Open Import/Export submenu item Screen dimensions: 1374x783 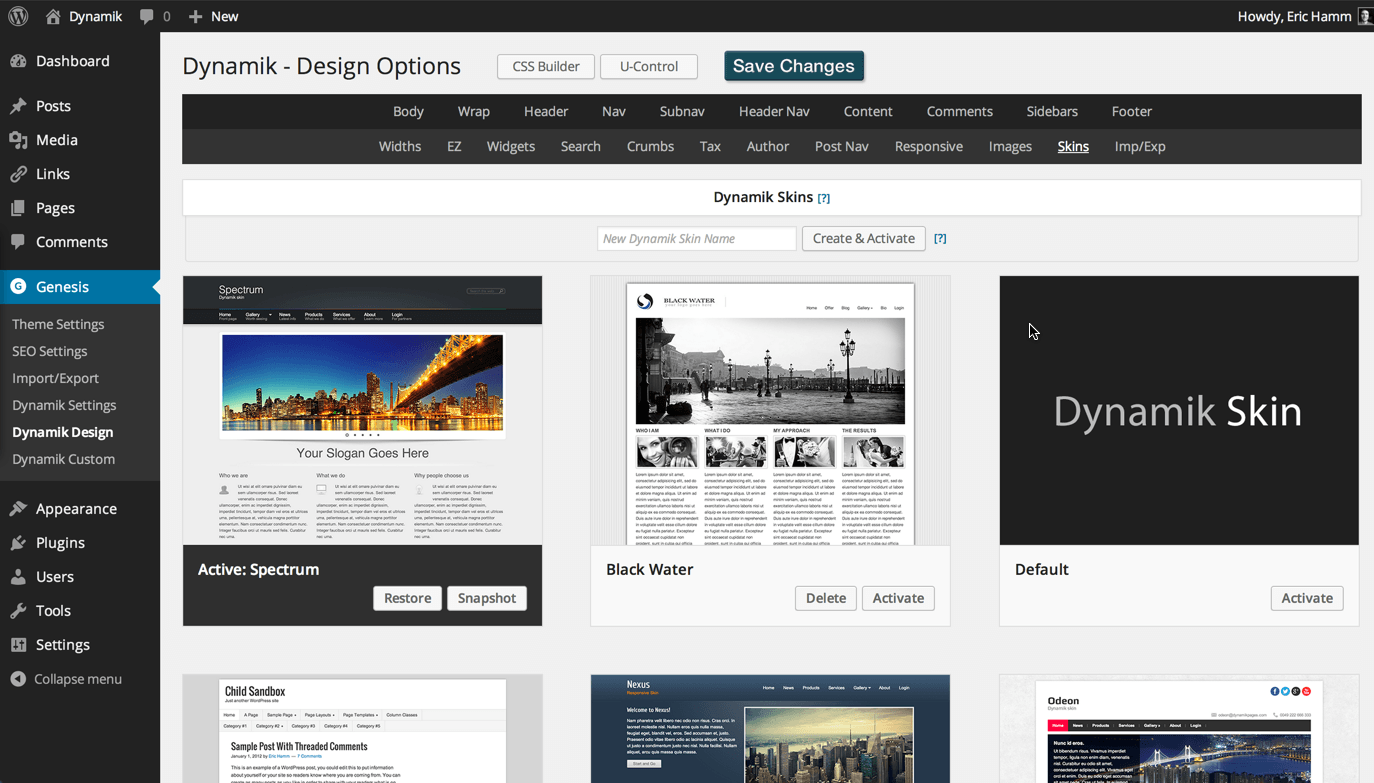56,378
